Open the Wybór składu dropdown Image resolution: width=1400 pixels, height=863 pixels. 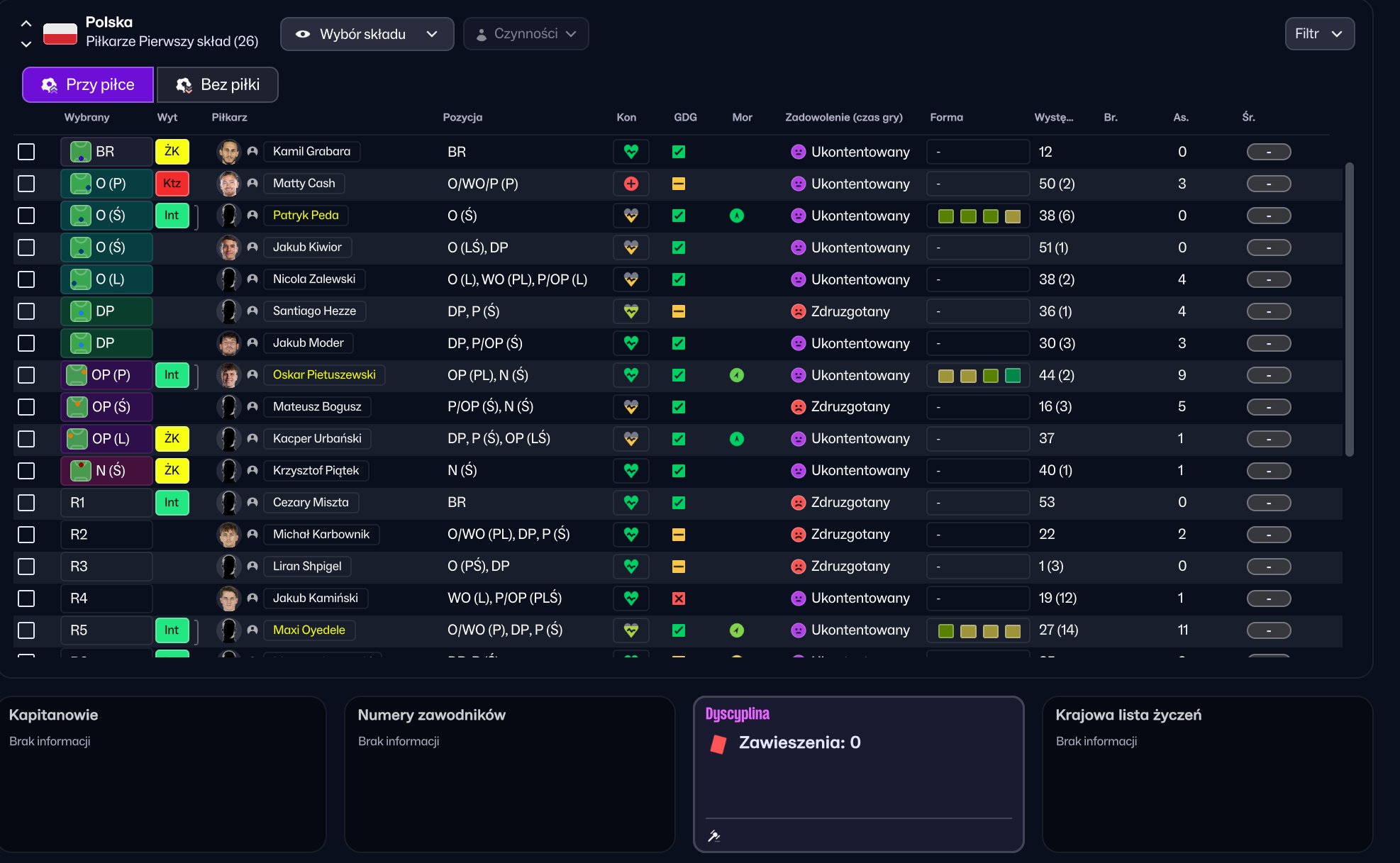tap(367, 34)
